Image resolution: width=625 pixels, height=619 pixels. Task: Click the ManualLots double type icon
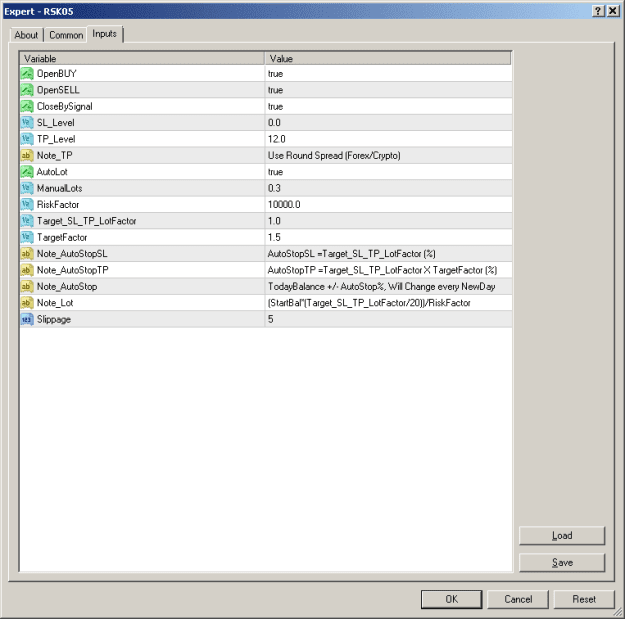point(27,188)
